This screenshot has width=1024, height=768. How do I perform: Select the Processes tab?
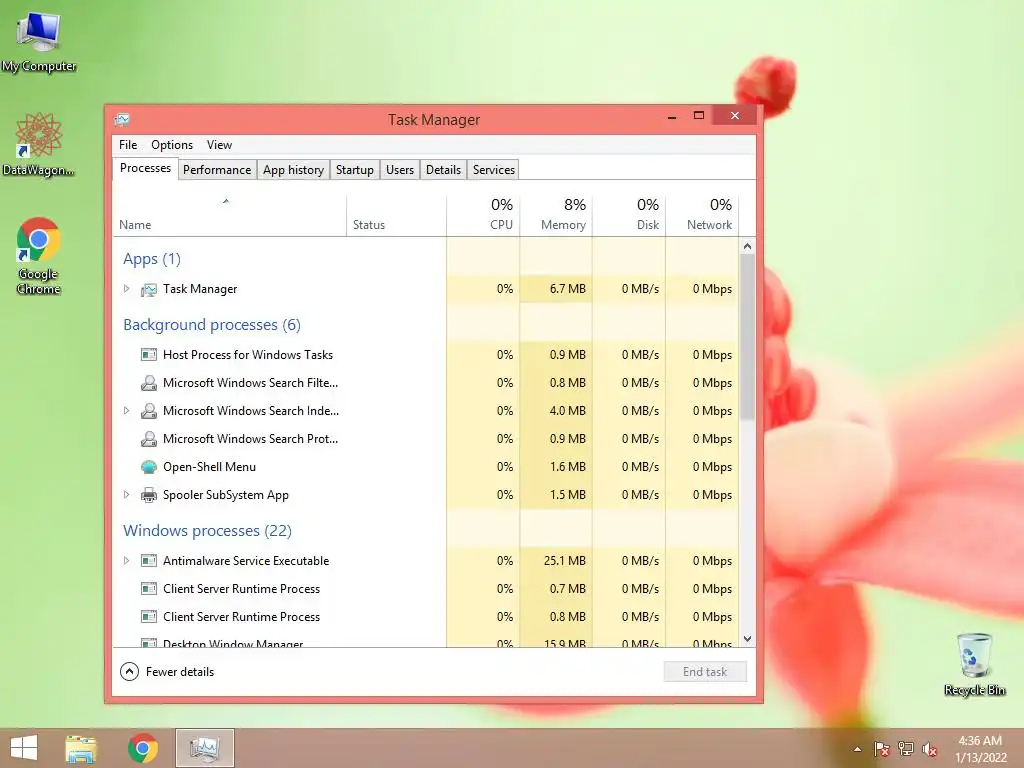coord(145,168)
